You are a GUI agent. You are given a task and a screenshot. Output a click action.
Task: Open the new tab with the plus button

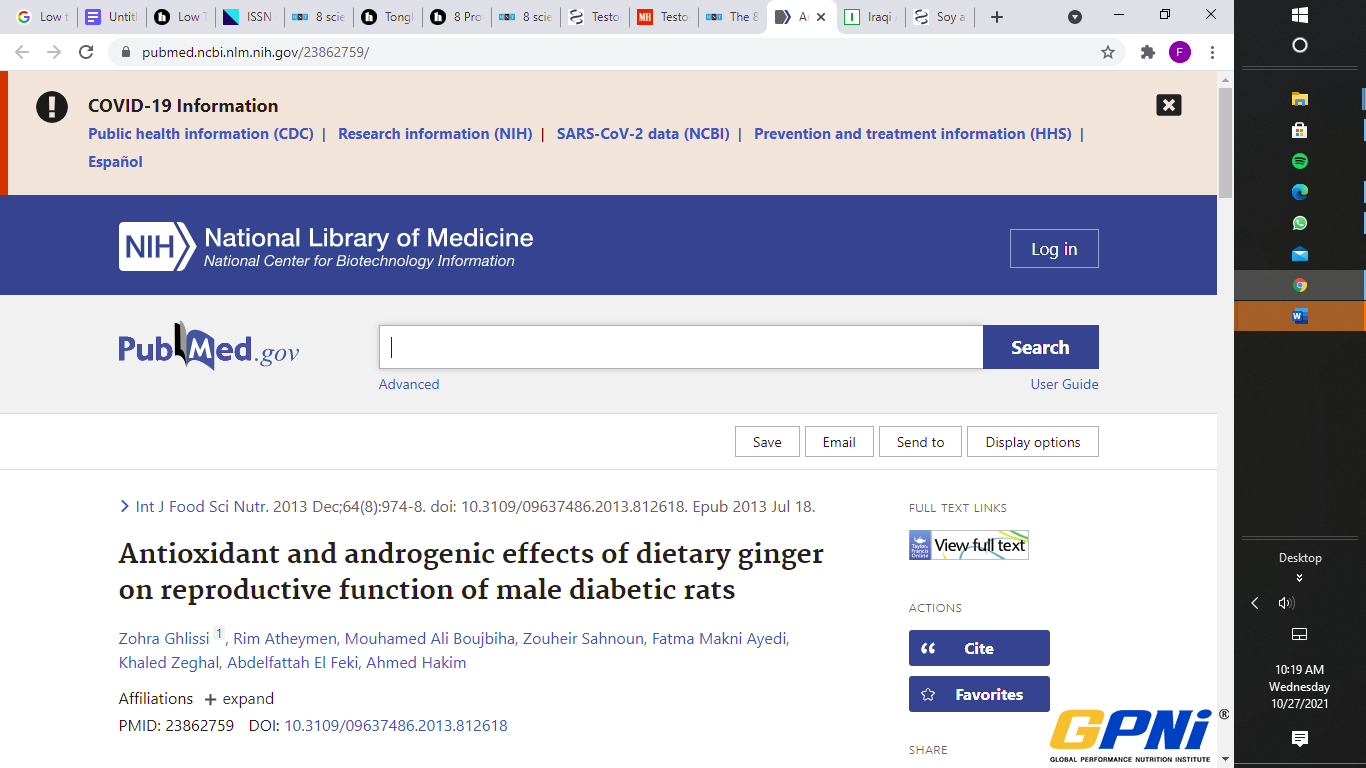996,17
